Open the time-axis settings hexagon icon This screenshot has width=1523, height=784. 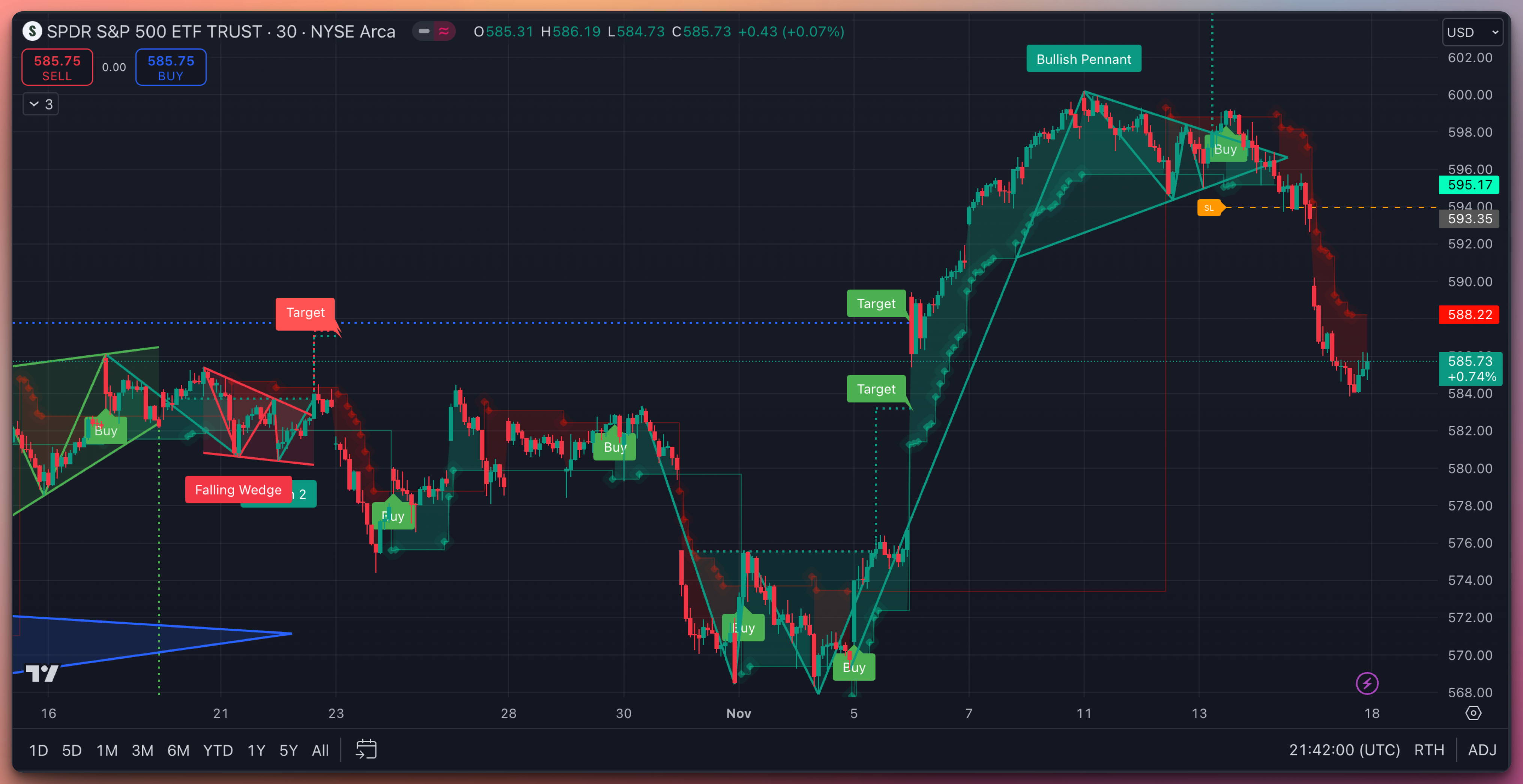(1473, 713)
